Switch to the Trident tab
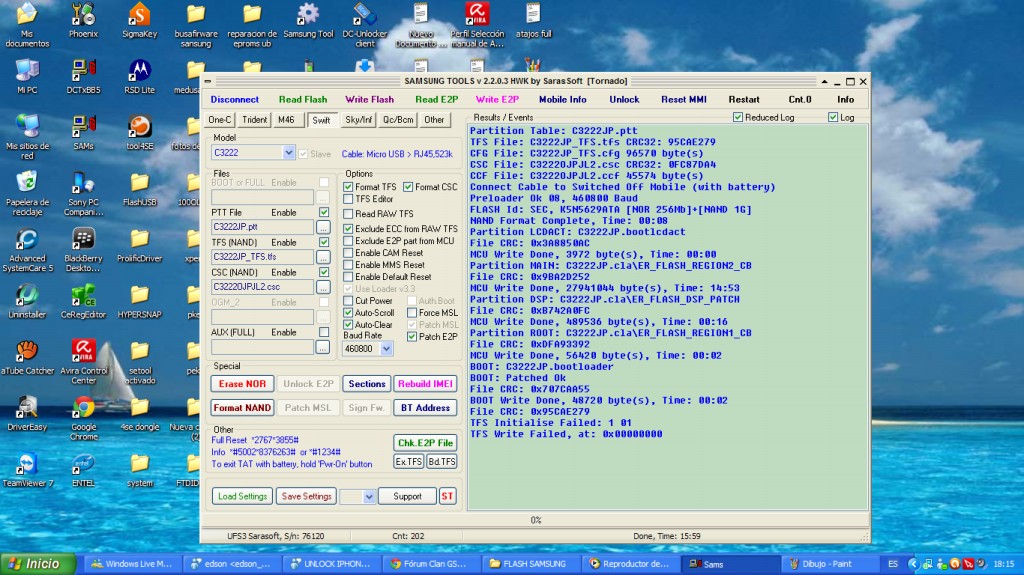Image resolution: width=1024 pixels, height=575 pixels. click(254, 120)
